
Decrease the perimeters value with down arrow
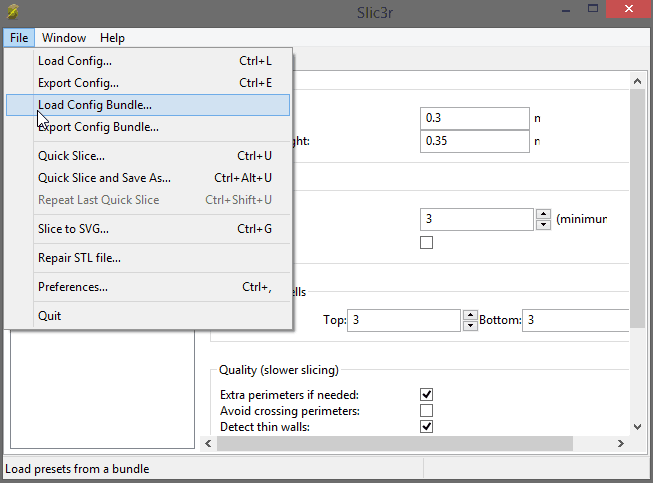(x=543, y=224)
